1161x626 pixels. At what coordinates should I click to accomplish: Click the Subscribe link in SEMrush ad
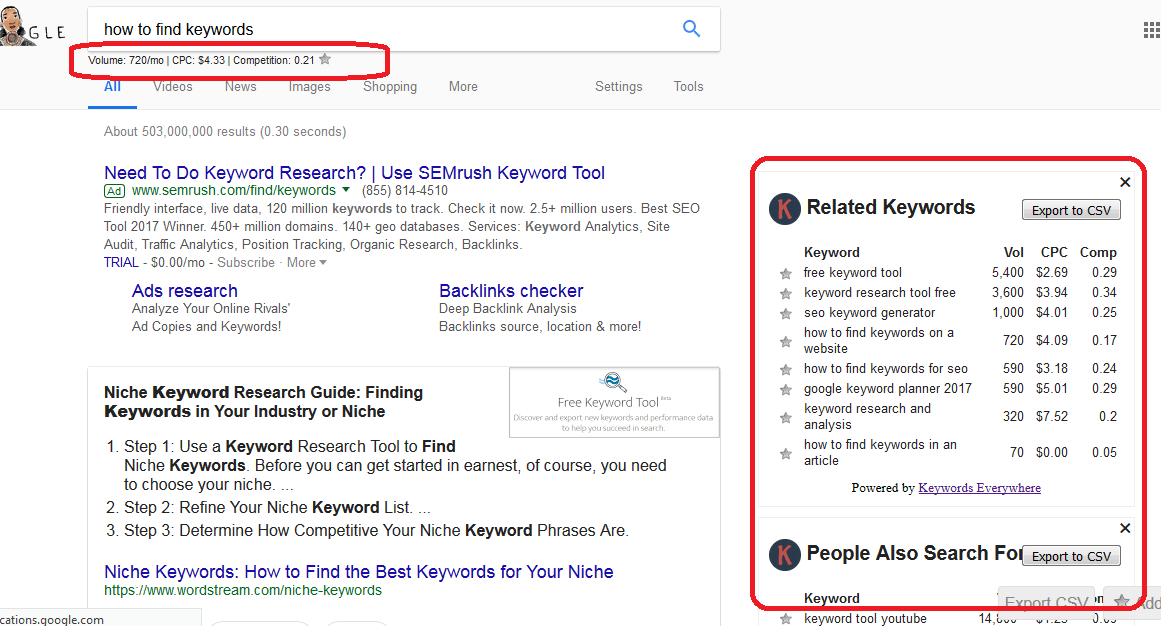coord(246,262)
